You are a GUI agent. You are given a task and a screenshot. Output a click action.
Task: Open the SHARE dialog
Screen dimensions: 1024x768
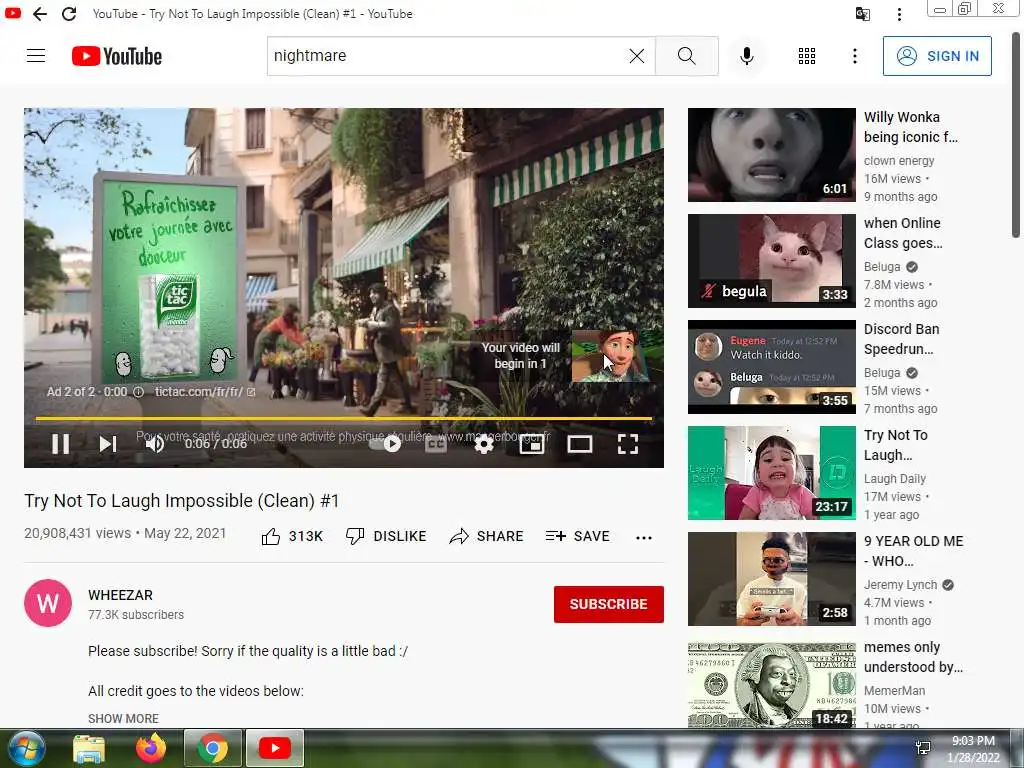[487, 537]
